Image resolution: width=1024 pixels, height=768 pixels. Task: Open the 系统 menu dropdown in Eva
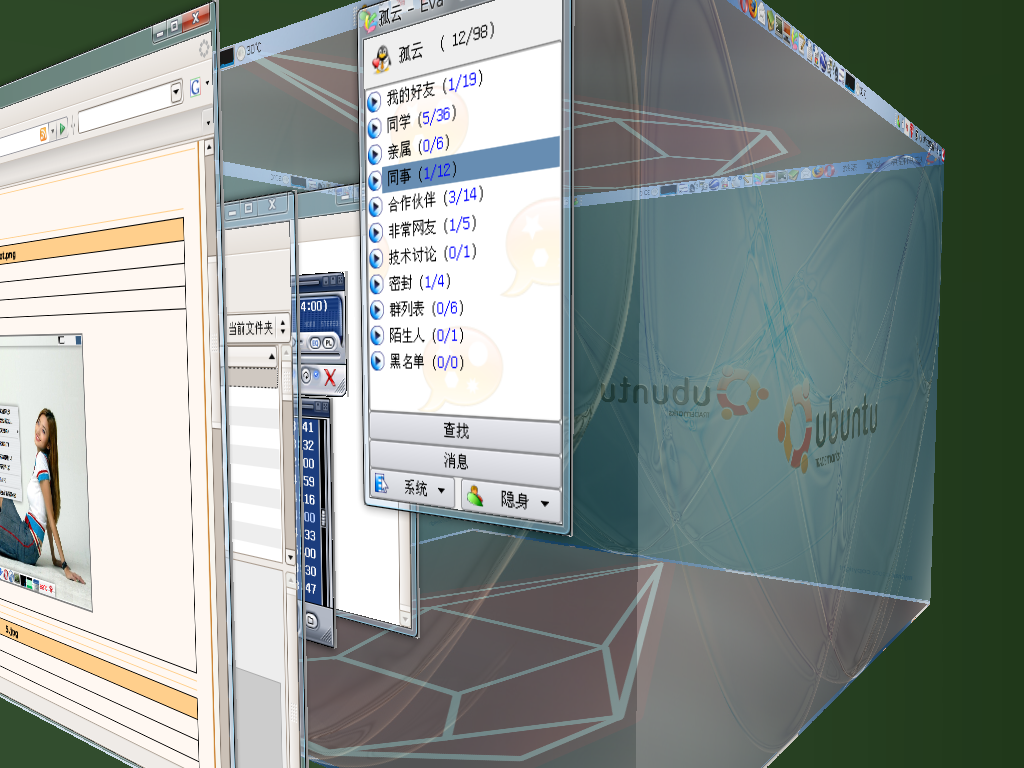click(413, 487)
